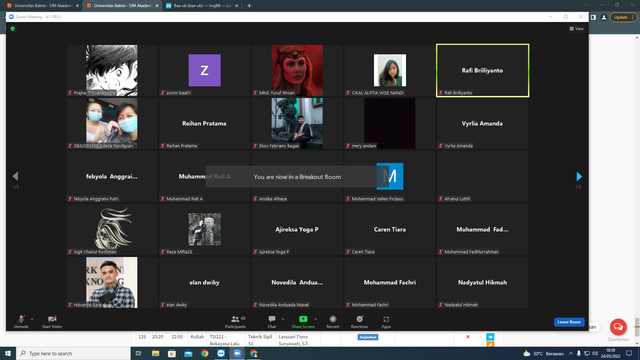Open the first Chrome icon on the taskbar
The width and height of the screenshot is (640, 360).
click(x=204, y=353)
